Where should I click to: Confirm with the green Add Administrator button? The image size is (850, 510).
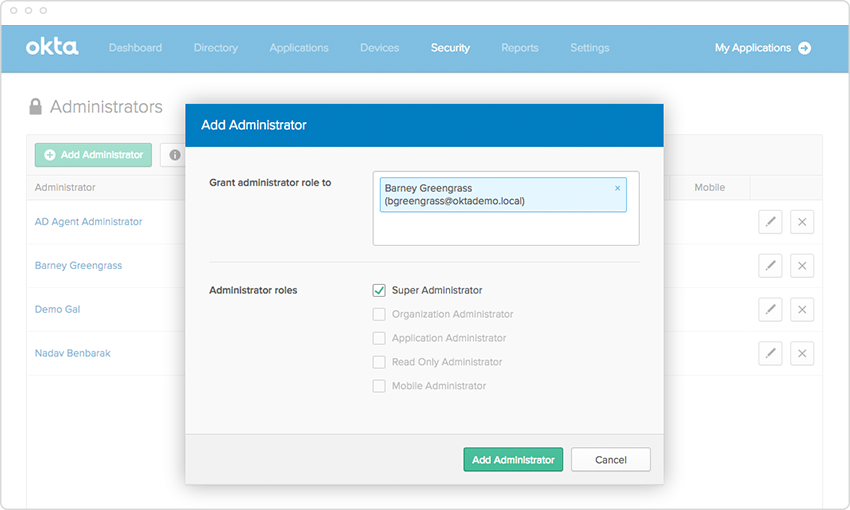tap(513, 460)
